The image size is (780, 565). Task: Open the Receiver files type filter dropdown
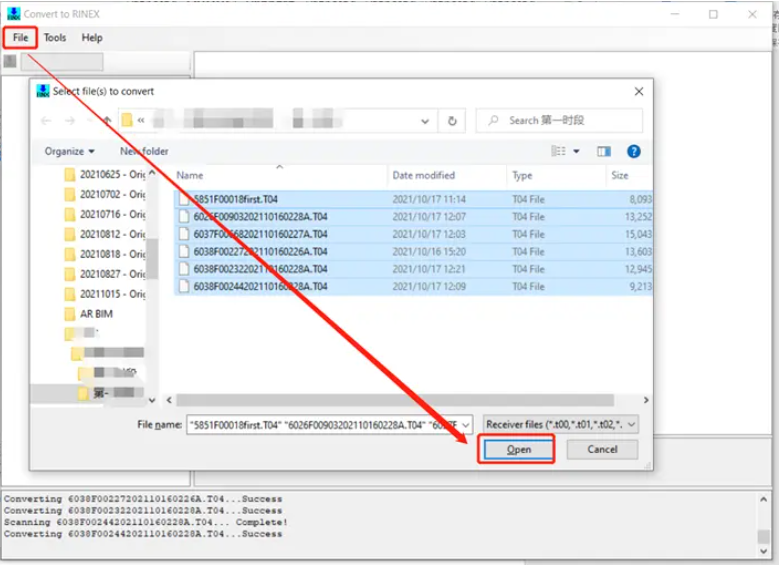[x=561, y=425]
